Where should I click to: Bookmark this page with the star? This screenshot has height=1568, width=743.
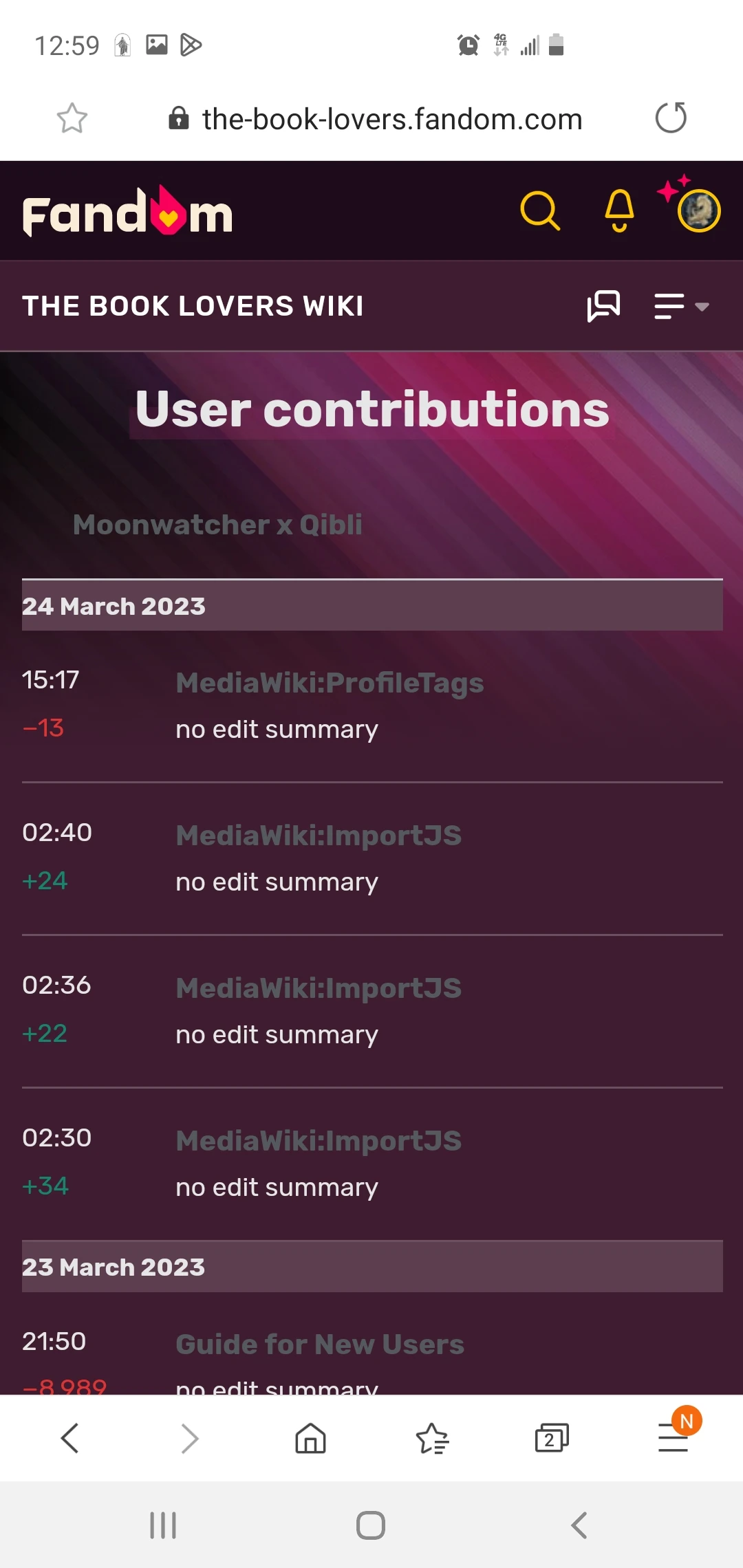tap(72, 118)
